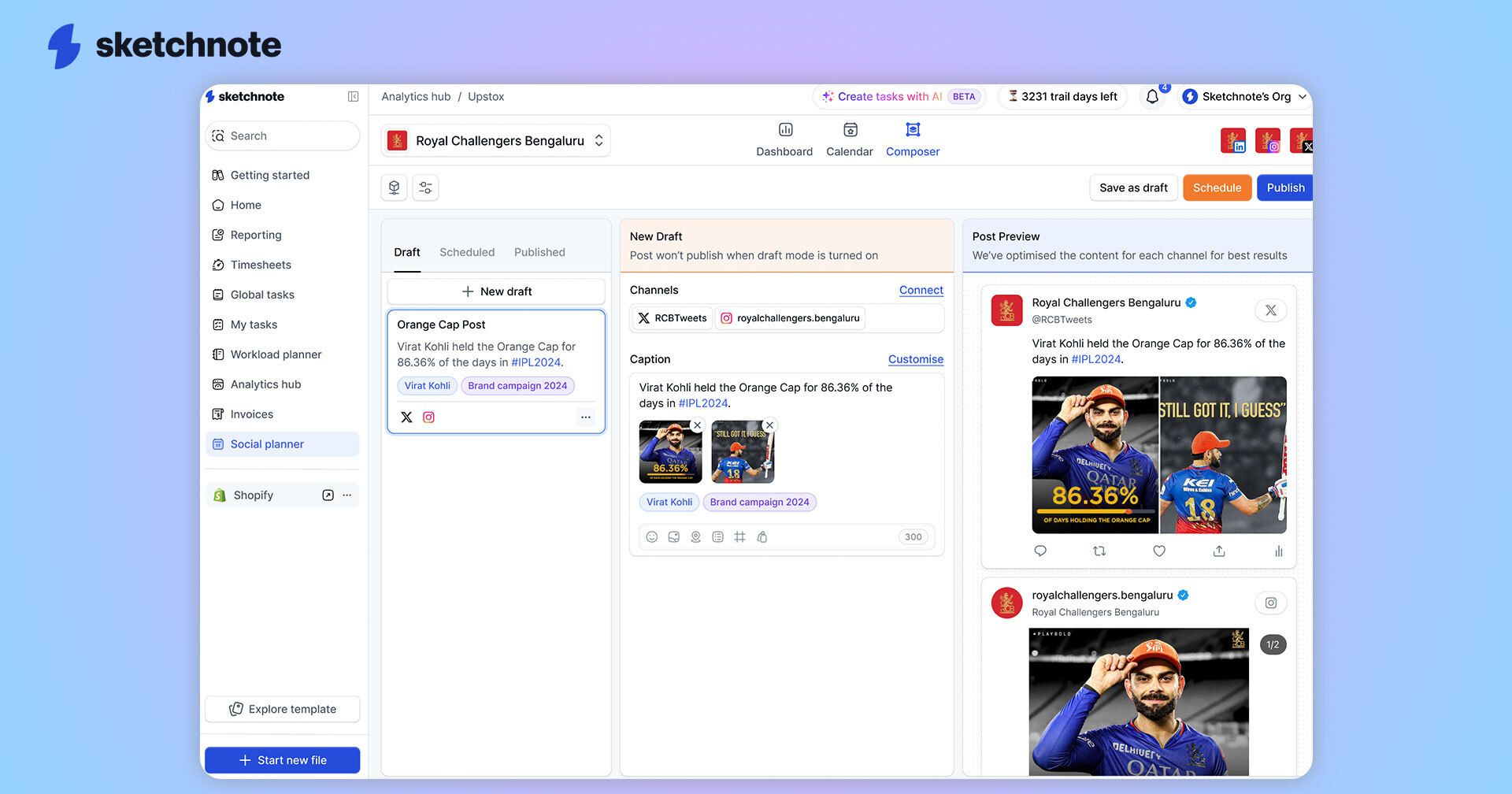
Task: Select the RCBTweets channel chip
Action: [673, 318]
